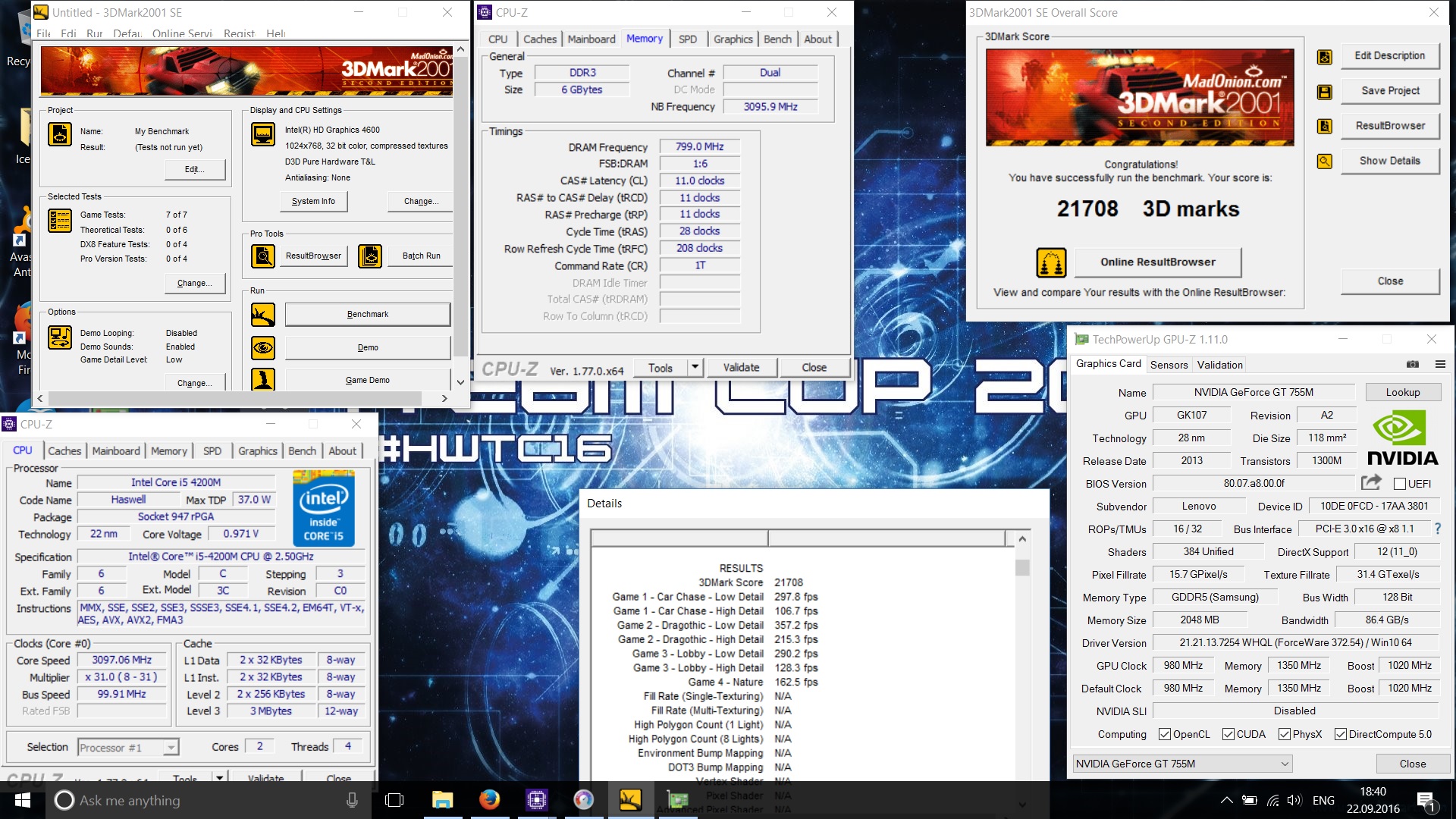
Task: Switch to the Caches tab in lower CPU-Z window
Action: [64, 451]
